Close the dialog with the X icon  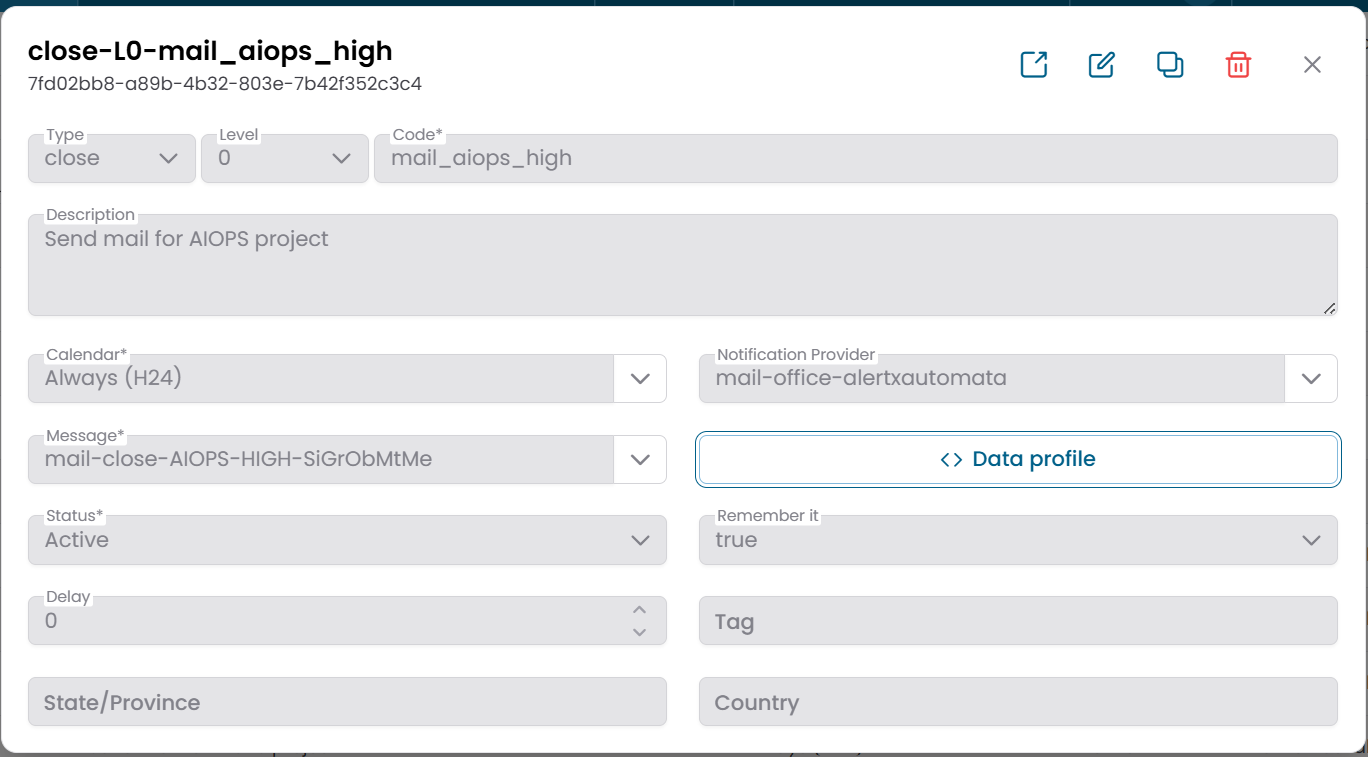(1312, 65)
